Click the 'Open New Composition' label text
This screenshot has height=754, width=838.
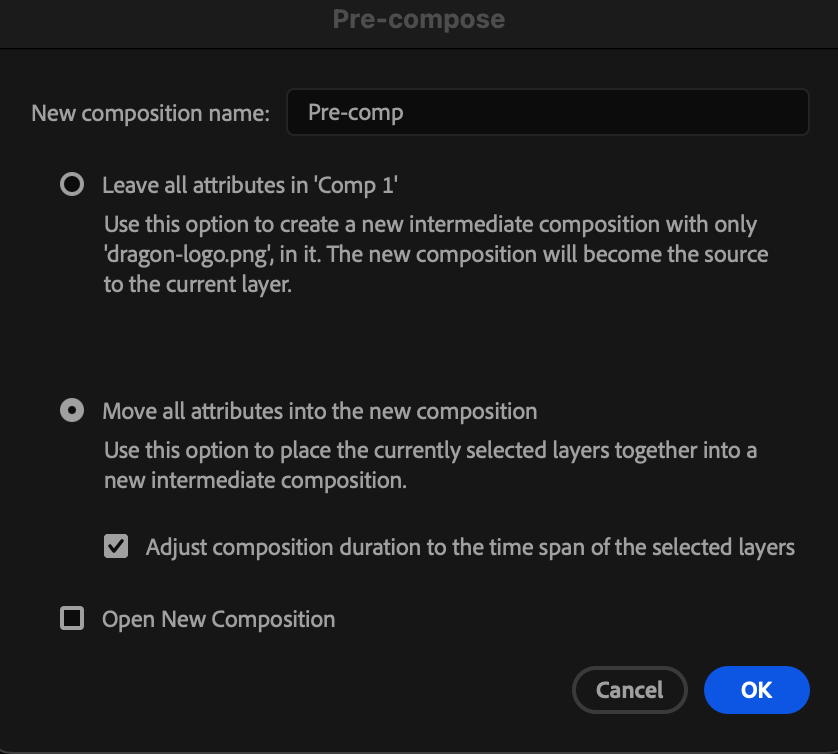[219, 619]
